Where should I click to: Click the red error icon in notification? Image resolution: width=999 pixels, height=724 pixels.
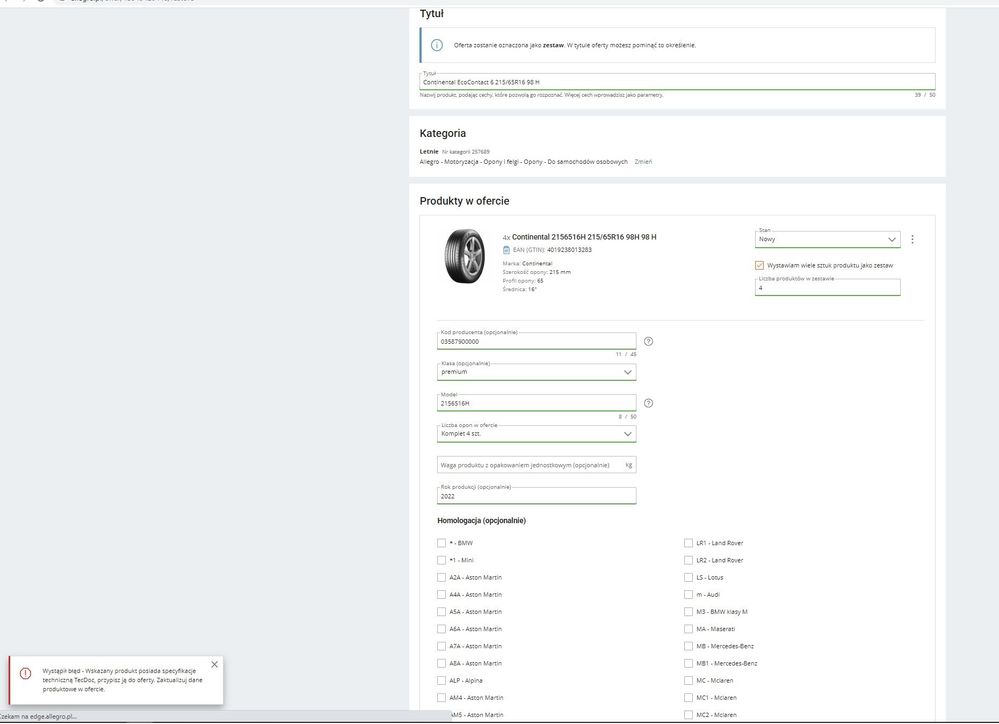click(25, 674)
